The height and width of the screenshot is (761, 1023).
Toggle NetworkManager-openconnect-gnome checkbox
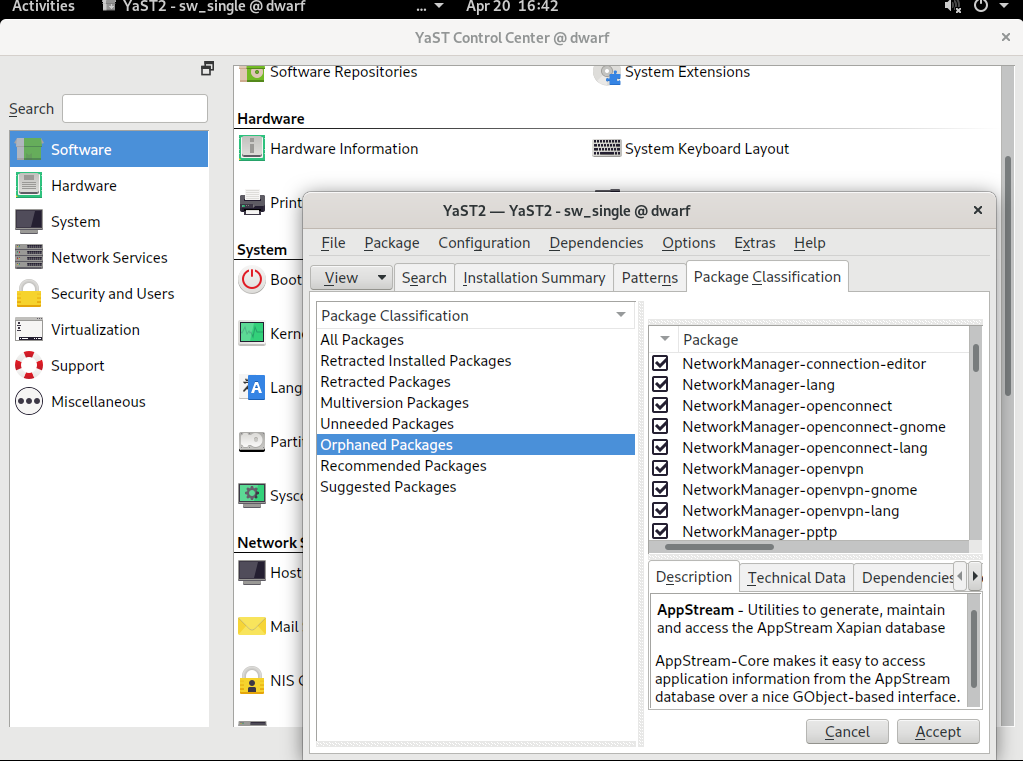click(660, 426)
